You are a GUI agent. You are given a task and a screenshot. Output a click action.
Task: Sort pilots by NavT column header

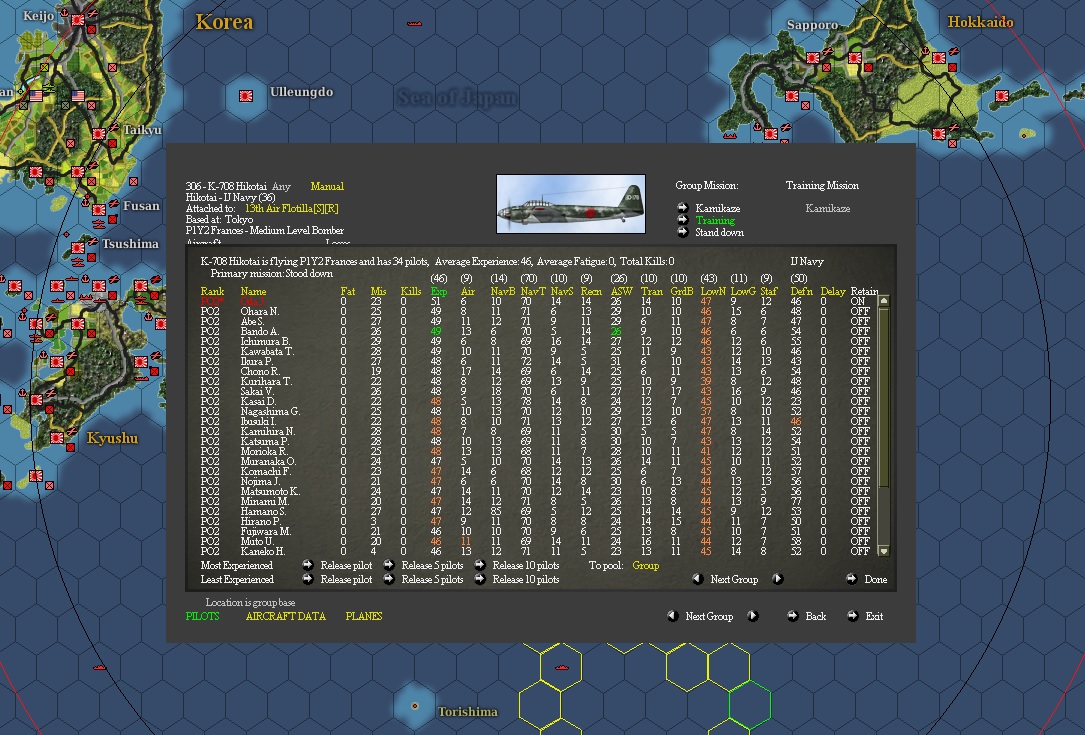coord(533,291)
